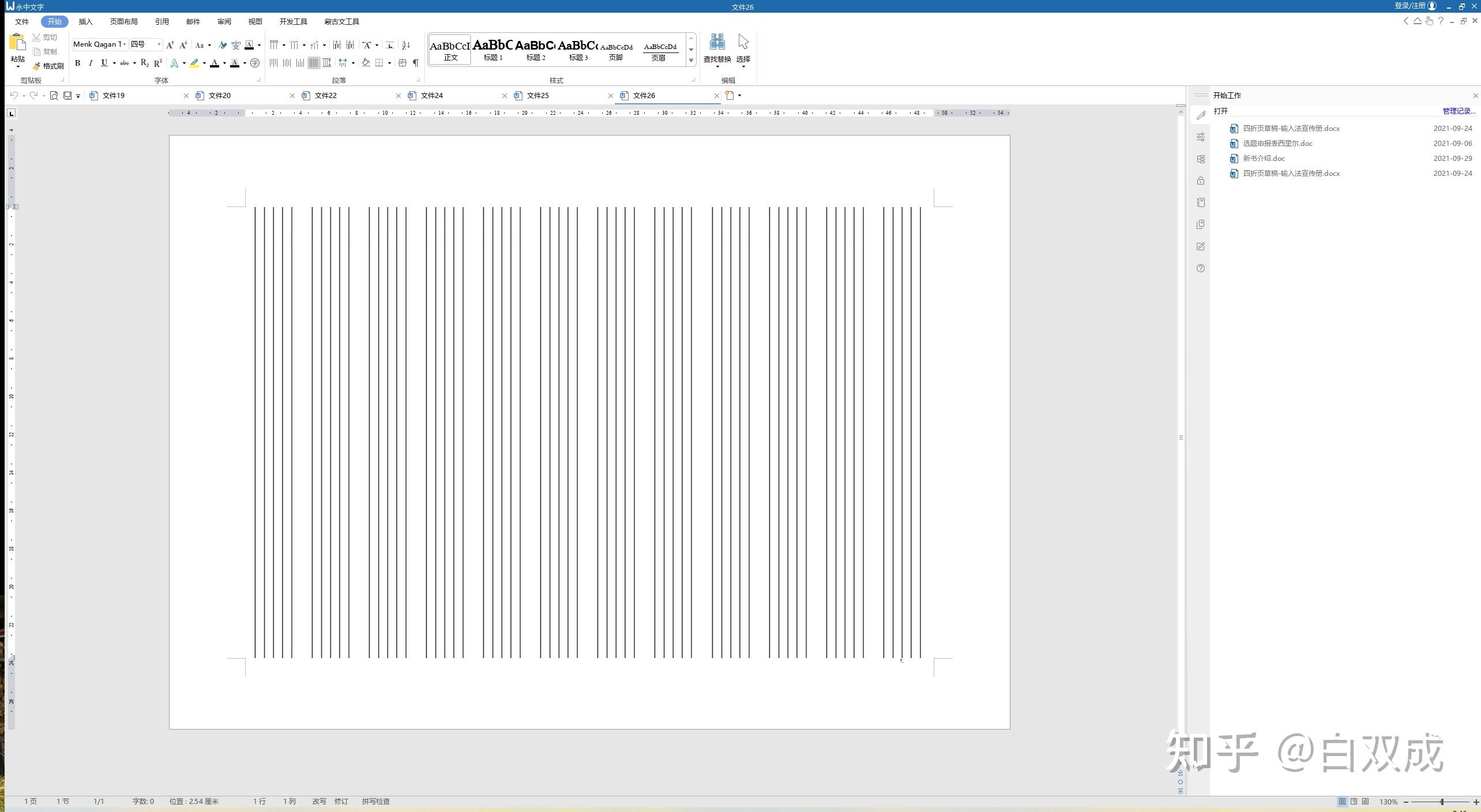
Task: Click the phonetic guide wén icon
Action: (x=235, y=45)
